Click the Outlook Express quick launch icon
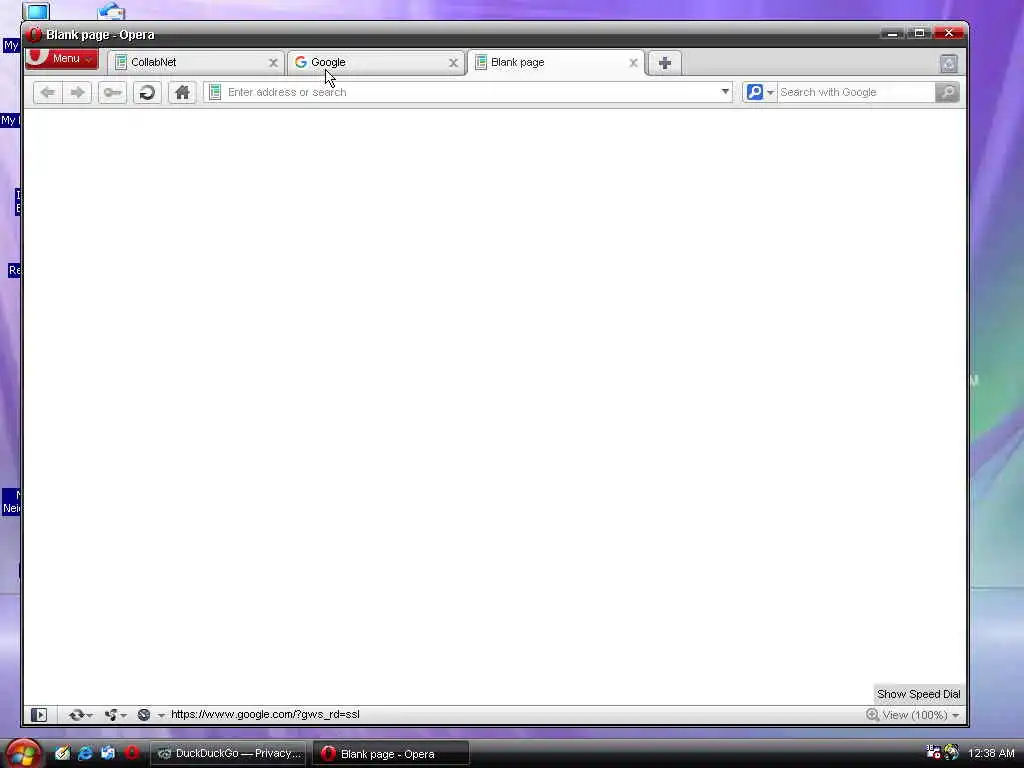The width and height of the screenshot is (1024, 768). pos(108,753)
